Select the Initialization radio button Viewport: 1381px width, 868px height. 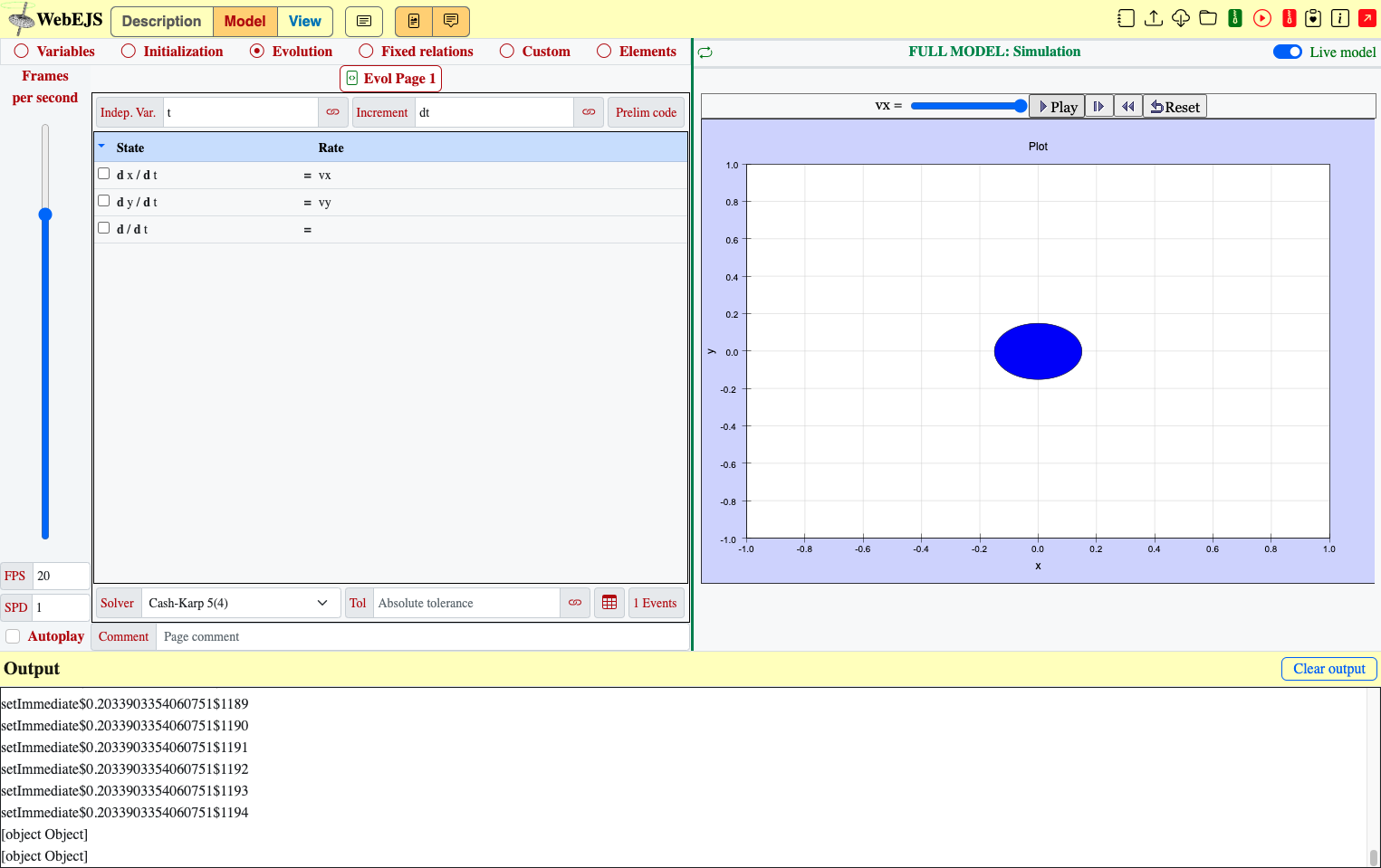(x=129, y=52)
